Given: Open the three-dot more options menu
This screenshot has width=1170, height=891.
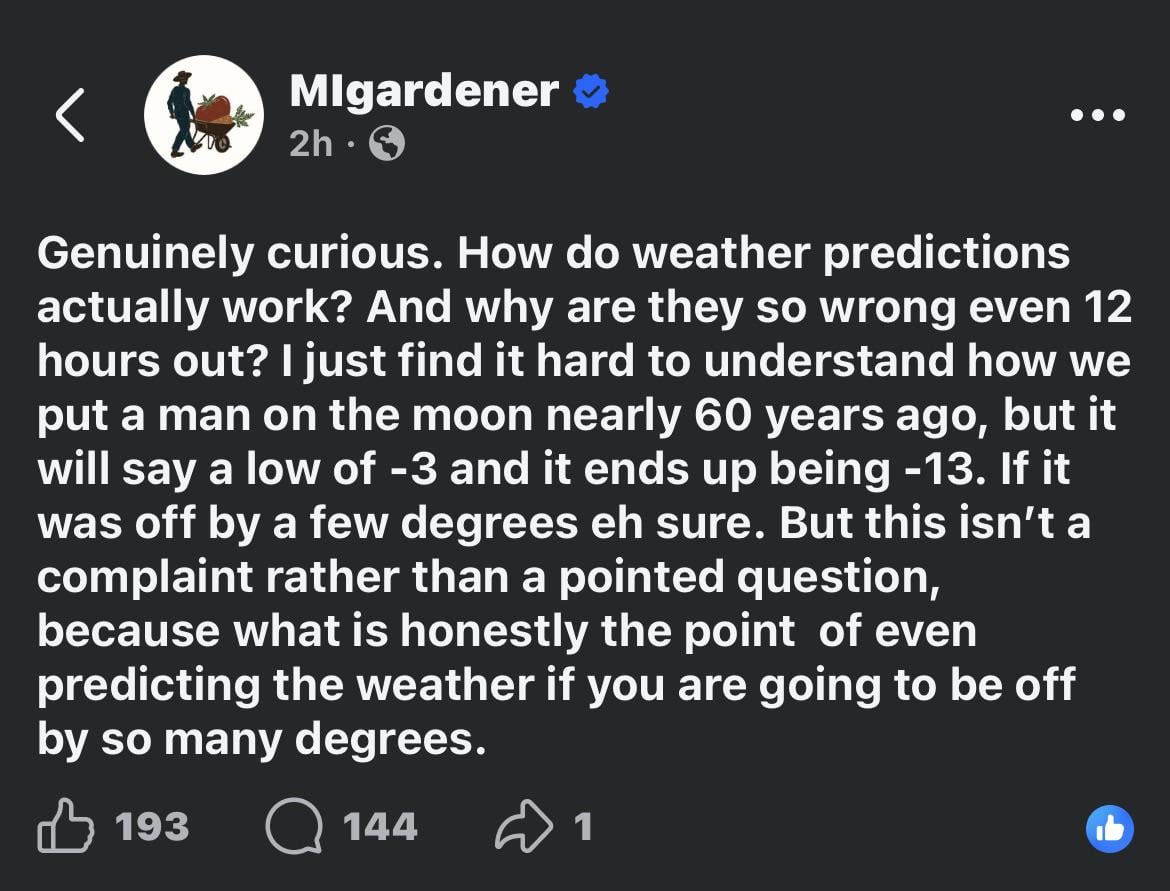Looking at the screenshot, I should pos(1097,115).
